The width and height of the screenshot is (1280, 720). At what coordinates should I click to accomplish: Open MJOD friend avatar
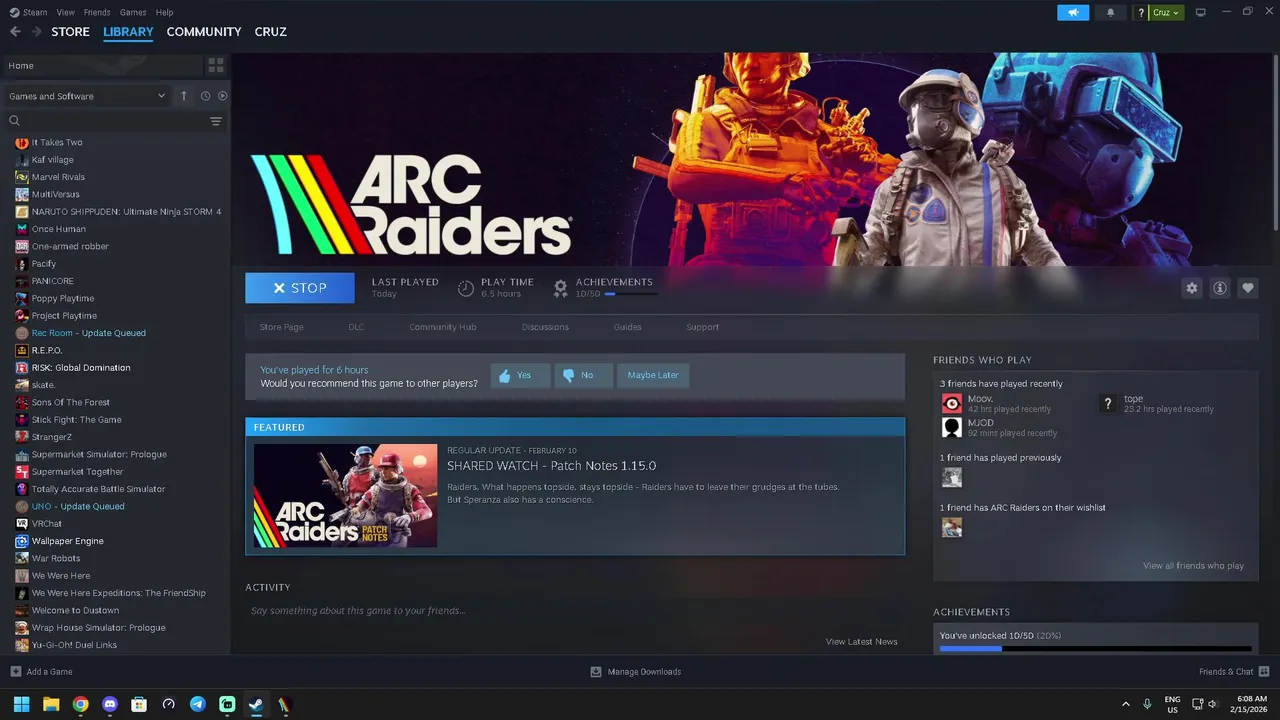(952, 428)
